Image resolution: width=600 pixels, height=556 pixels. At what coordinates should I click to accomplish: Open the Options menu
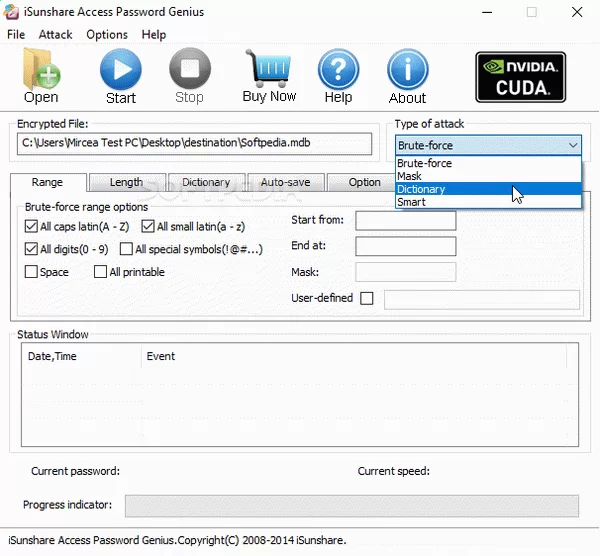(x=107, y=34)
